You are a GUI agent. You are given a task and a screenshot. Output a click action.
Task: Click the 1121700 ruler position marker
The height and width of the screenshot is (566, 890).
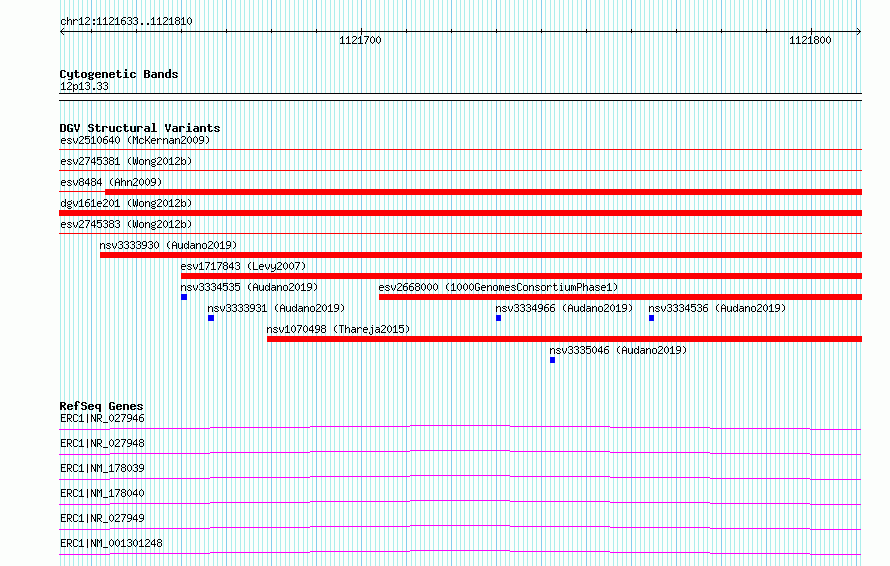(x=360, y=40)
